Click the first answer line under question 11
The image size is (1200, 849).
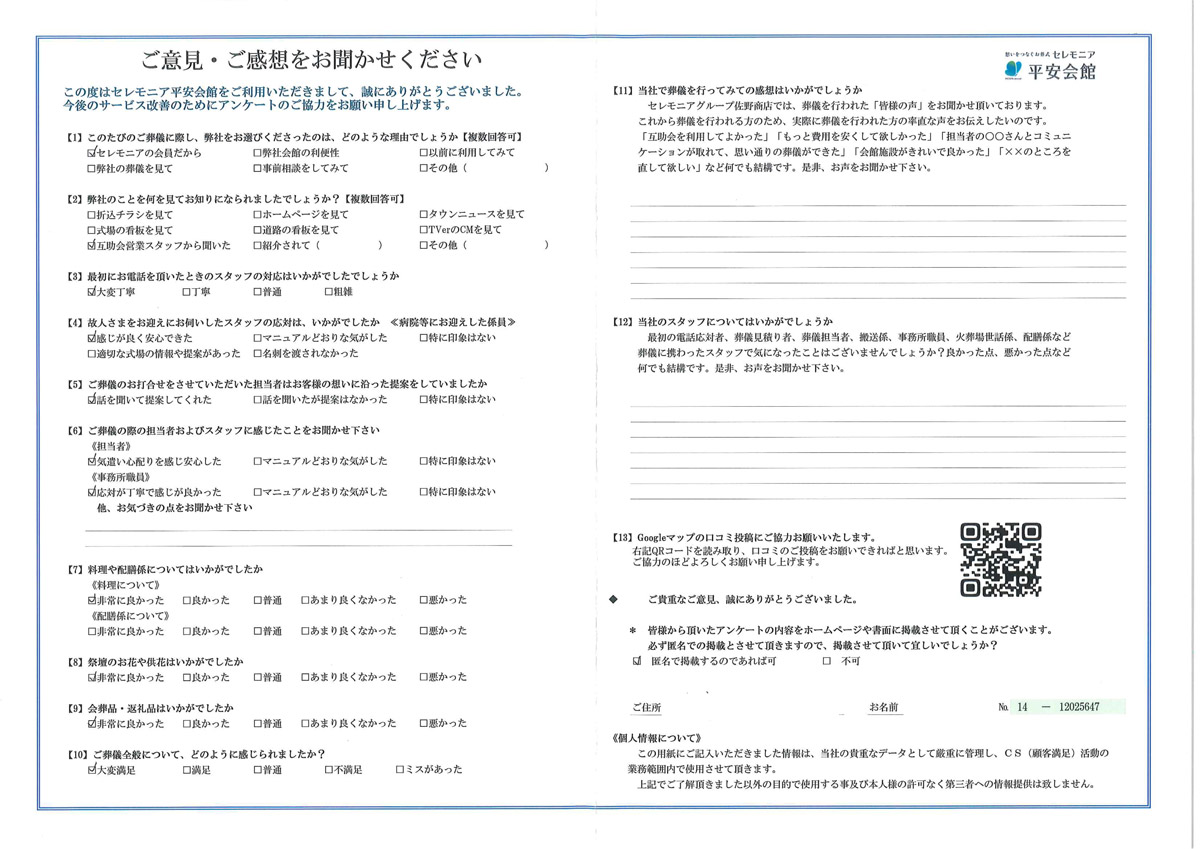click(877, 202)
